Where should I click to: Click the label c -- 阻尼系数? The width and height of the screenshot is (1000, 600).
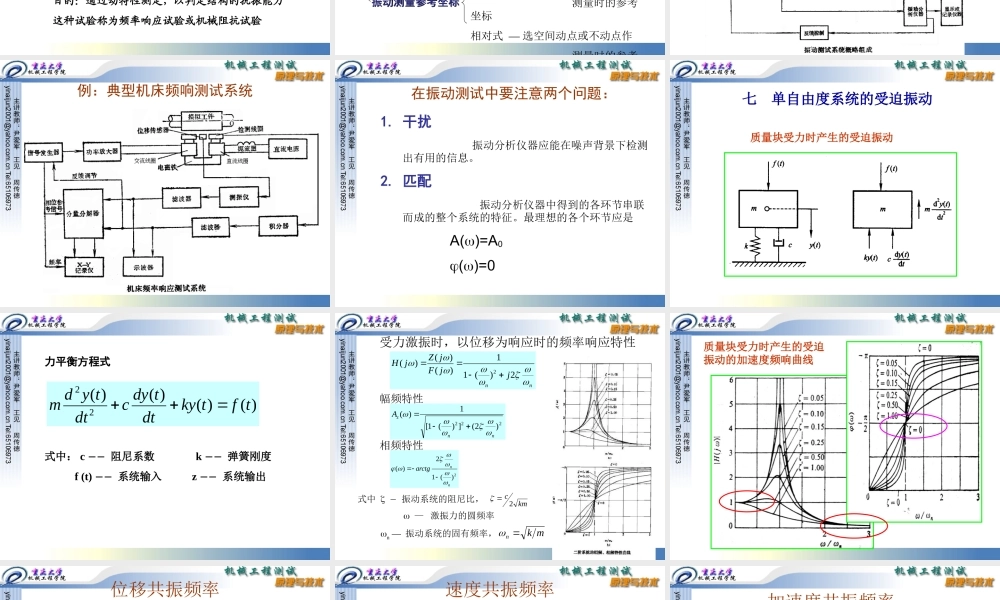click(117, 456)
